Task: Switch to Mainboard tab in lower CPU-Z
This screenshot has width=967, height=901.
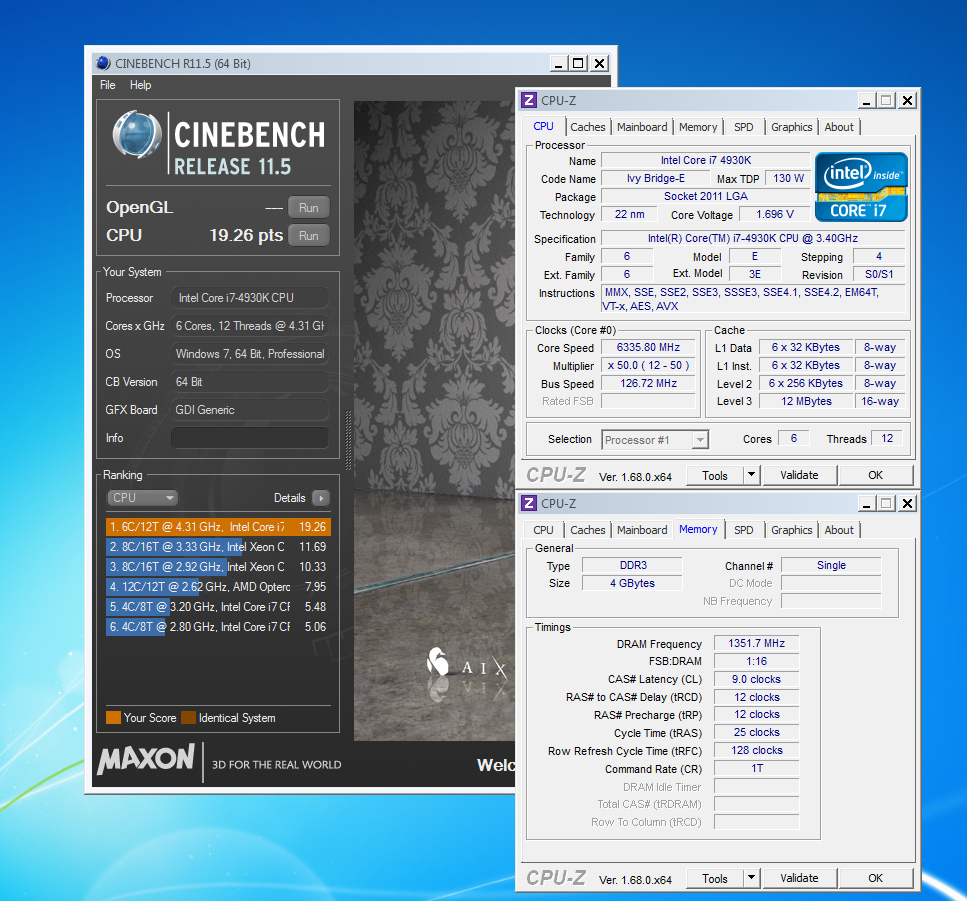Action: 642,530
